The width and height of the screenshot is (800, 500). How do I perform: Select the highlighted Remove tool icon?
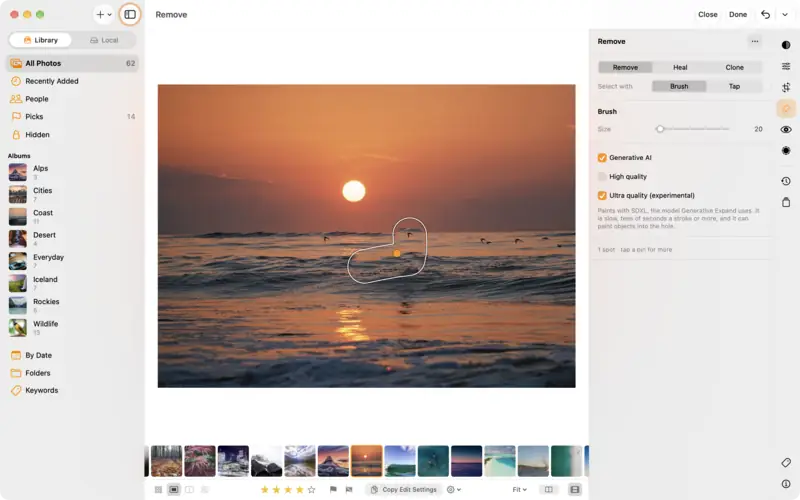point(786,108)
